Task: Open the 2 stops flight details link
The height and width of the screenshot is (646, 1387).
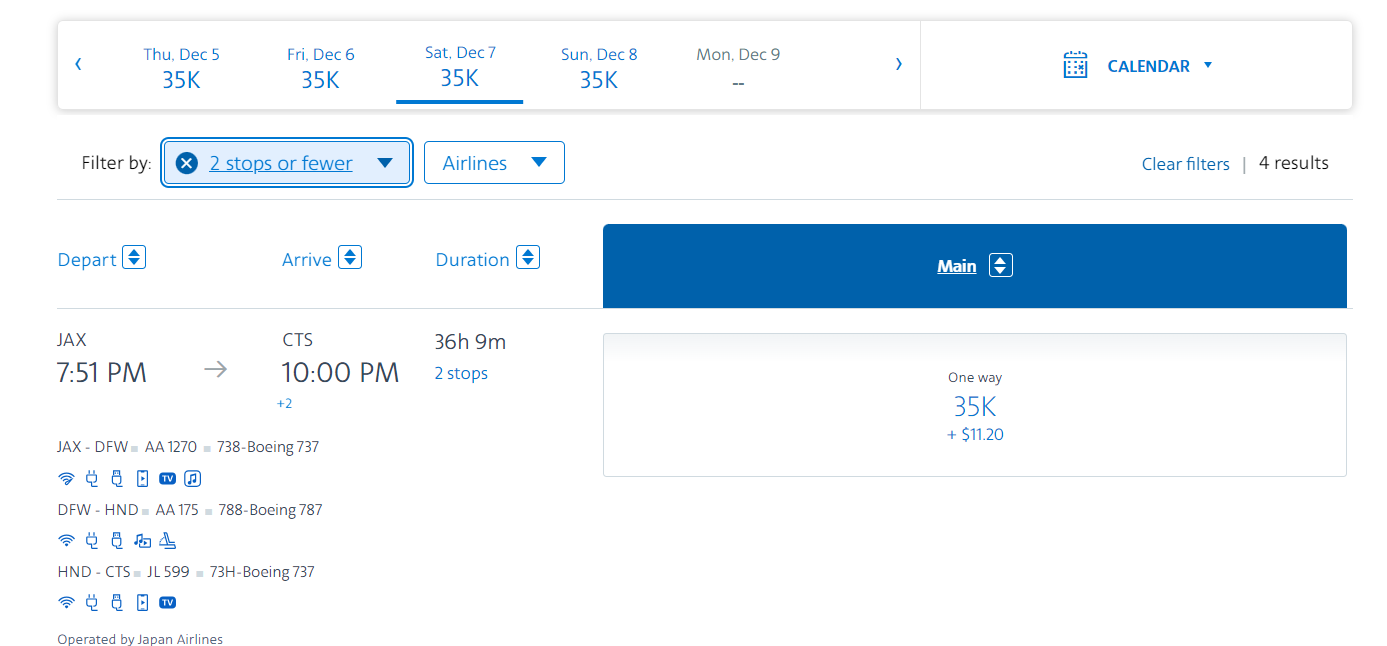Action: [x=461, y=373]
